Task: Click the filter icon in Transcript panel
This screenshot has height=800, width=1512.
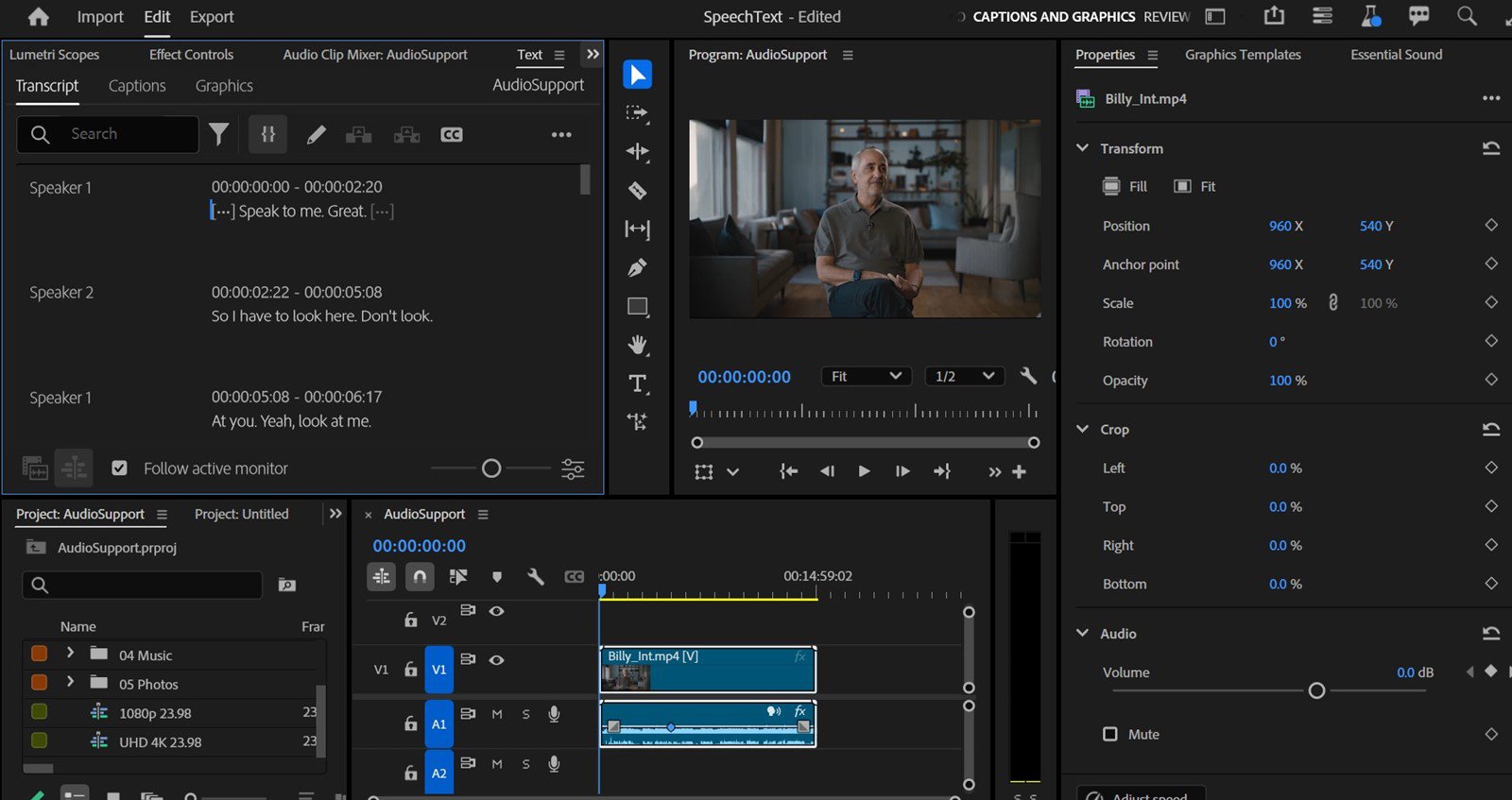Action: pos(219,135)
